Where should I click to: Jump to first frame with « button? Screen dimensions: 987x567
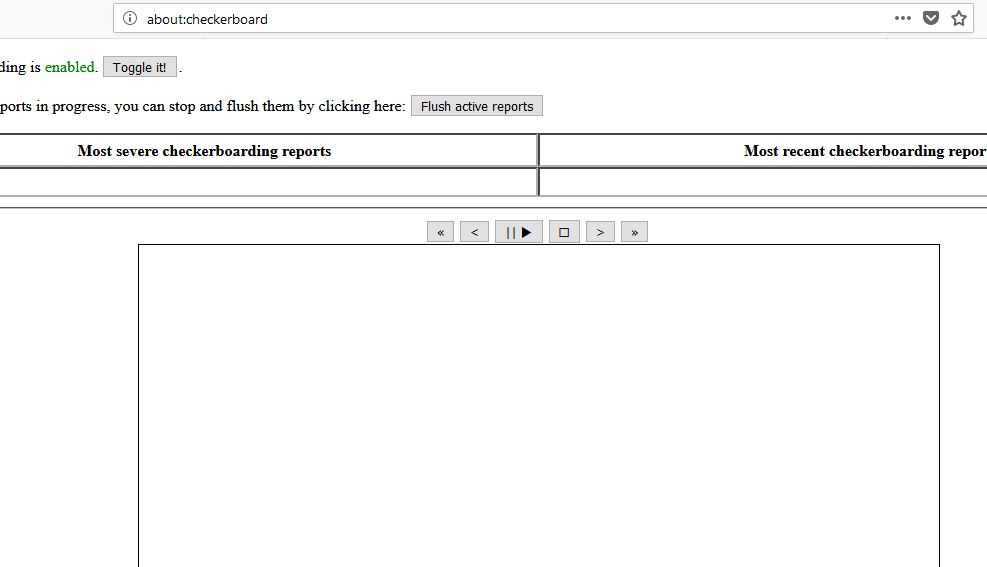[440, 232]
